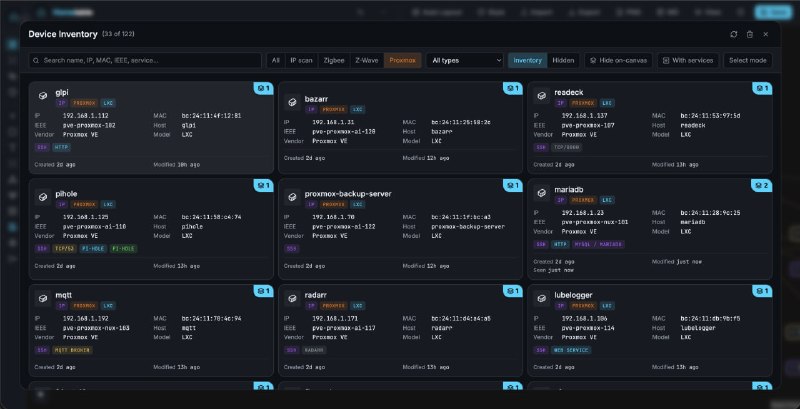Click the mqtt device type icon

[x=43, y=298]
